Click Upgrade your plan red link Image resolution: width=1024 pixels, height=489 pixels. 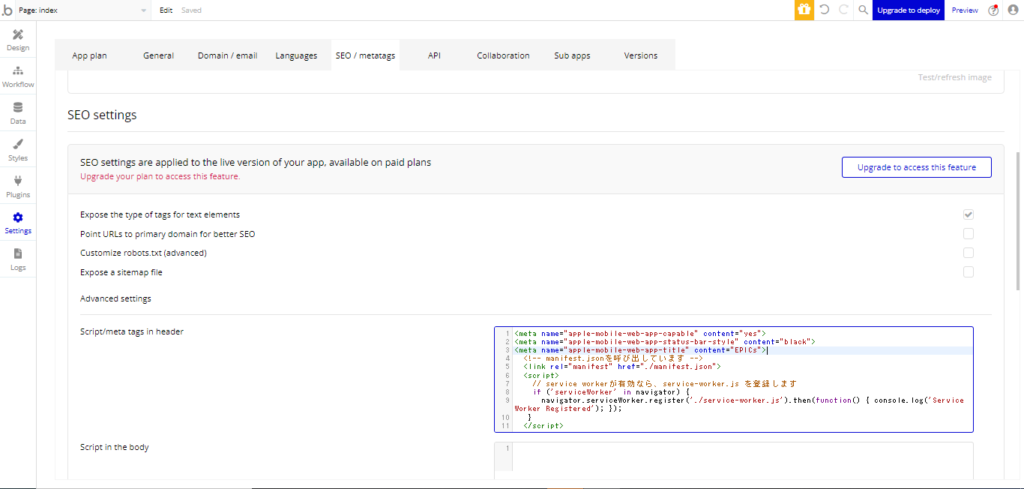point(160,176)
